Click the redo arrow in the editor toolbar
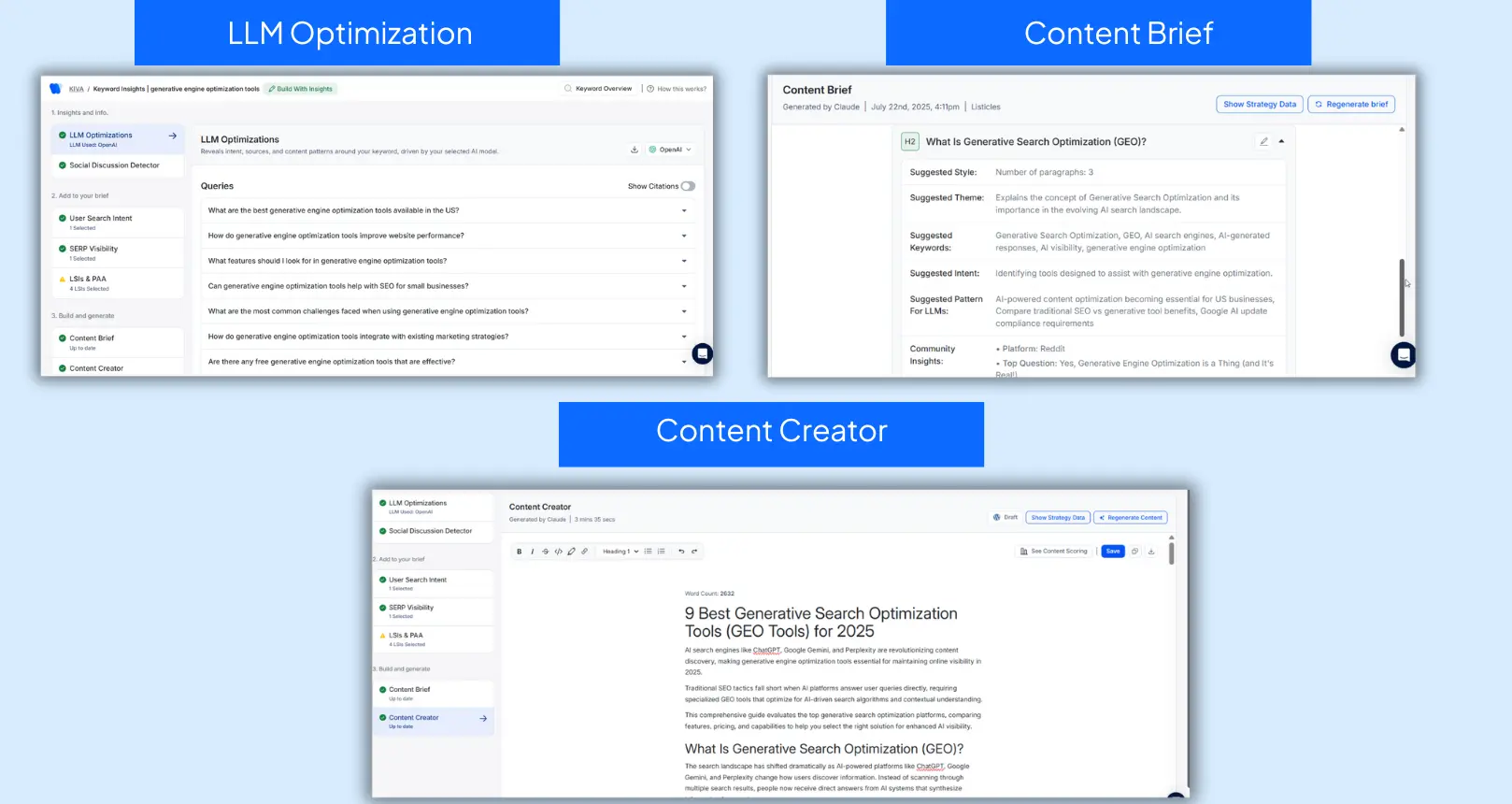This screenshot has width=1512, height=804. click(694, 552)
